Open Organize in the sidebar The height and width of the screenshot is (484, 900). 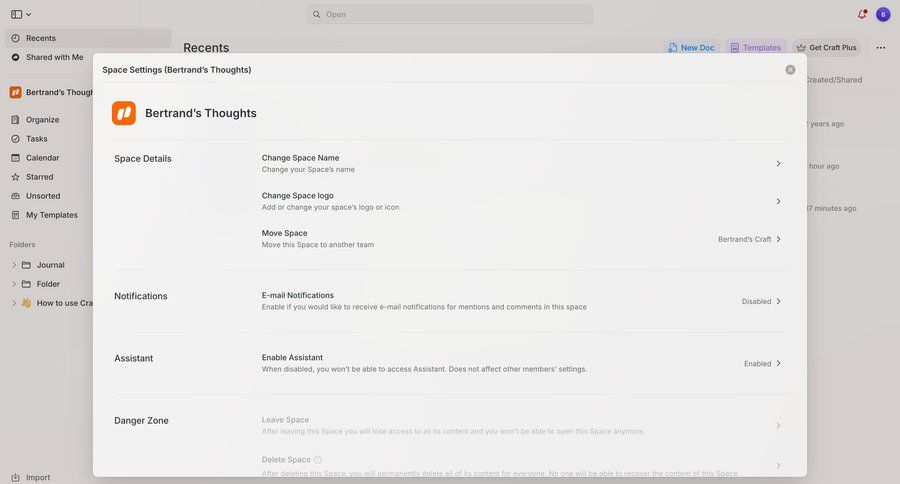click(42, 119)
